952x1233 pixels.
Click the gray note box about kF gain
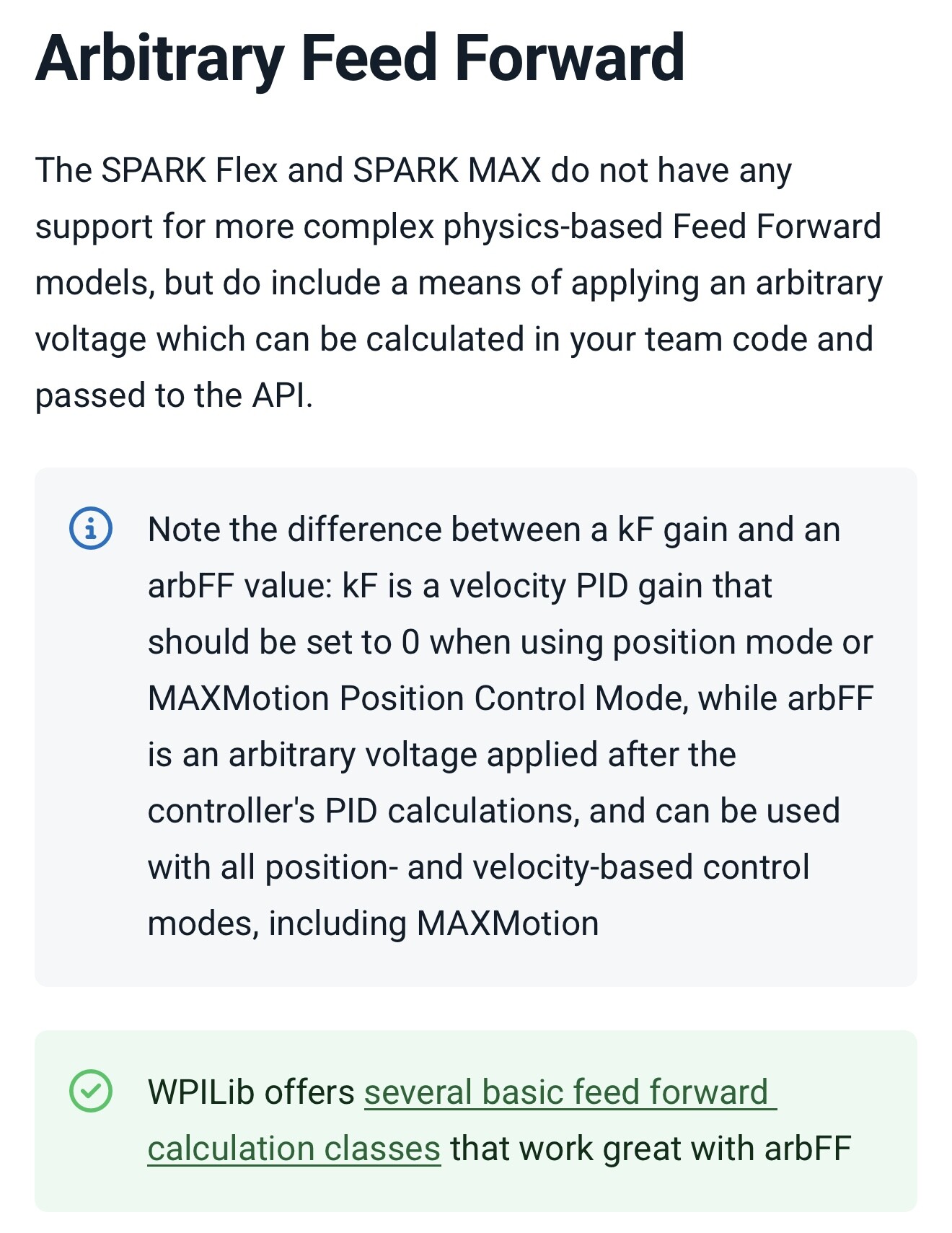click(476, 727)
